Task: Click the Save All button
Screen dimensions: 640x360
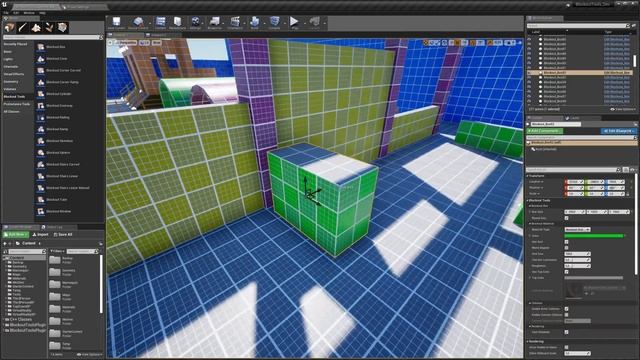Action: (x=63, y=235)
